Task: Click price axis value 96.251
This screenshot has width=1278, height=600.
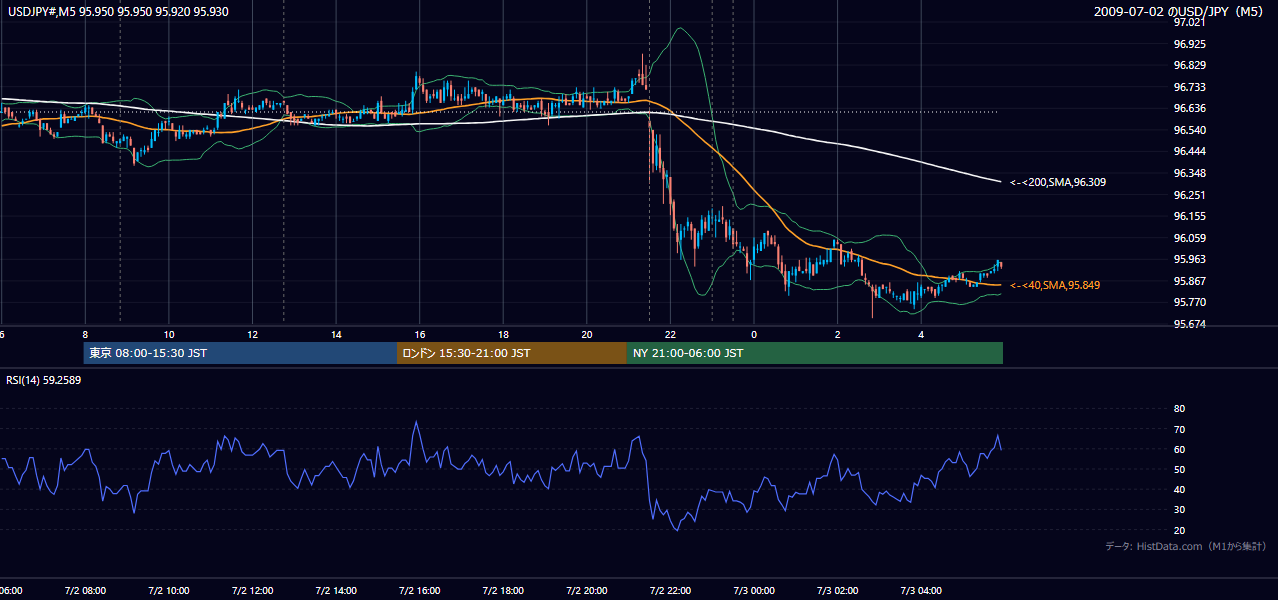Action: point(1190,195)
